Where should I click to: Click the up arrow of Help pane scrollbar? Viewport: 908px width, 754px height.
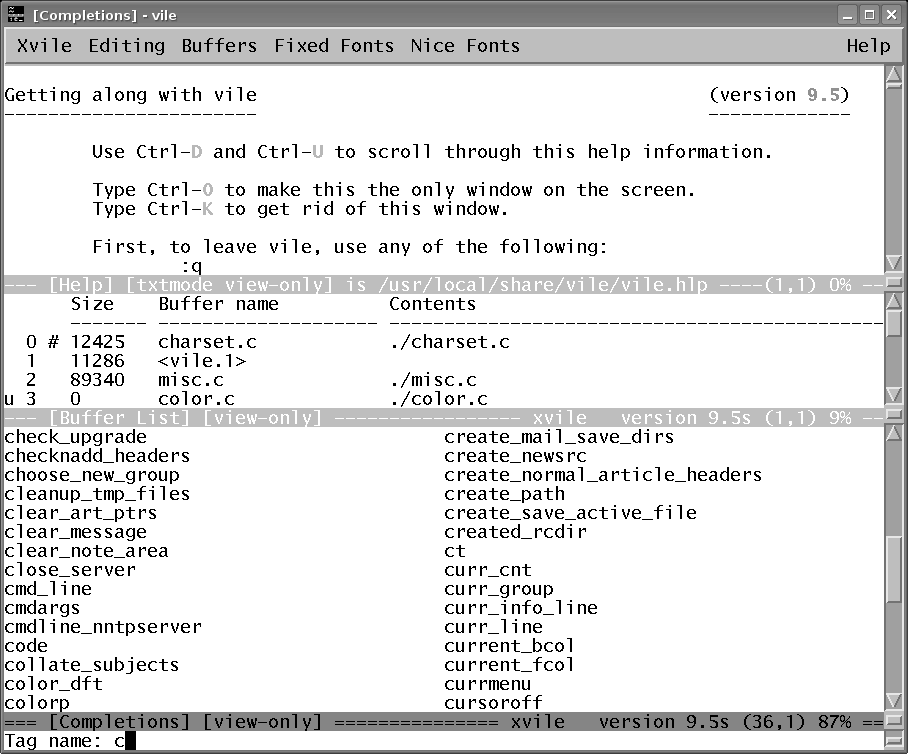click(893, 76)
